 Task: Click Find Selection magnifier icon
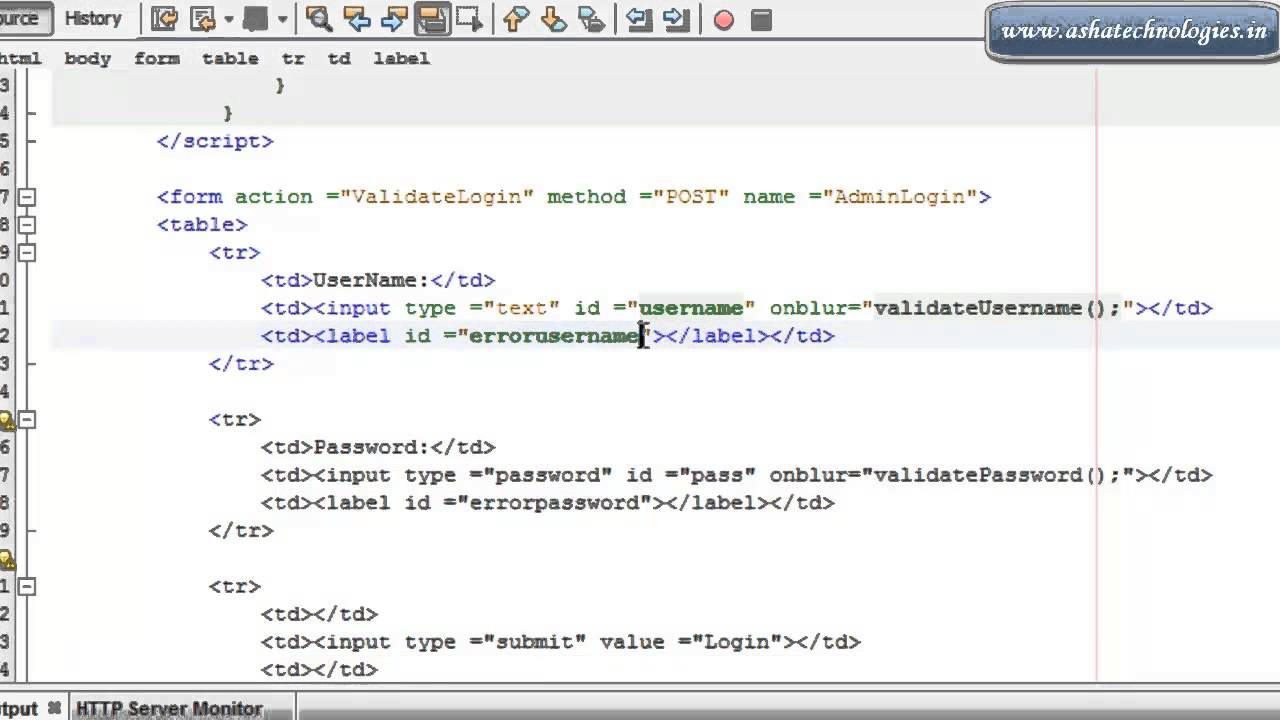tap(319, 19)
